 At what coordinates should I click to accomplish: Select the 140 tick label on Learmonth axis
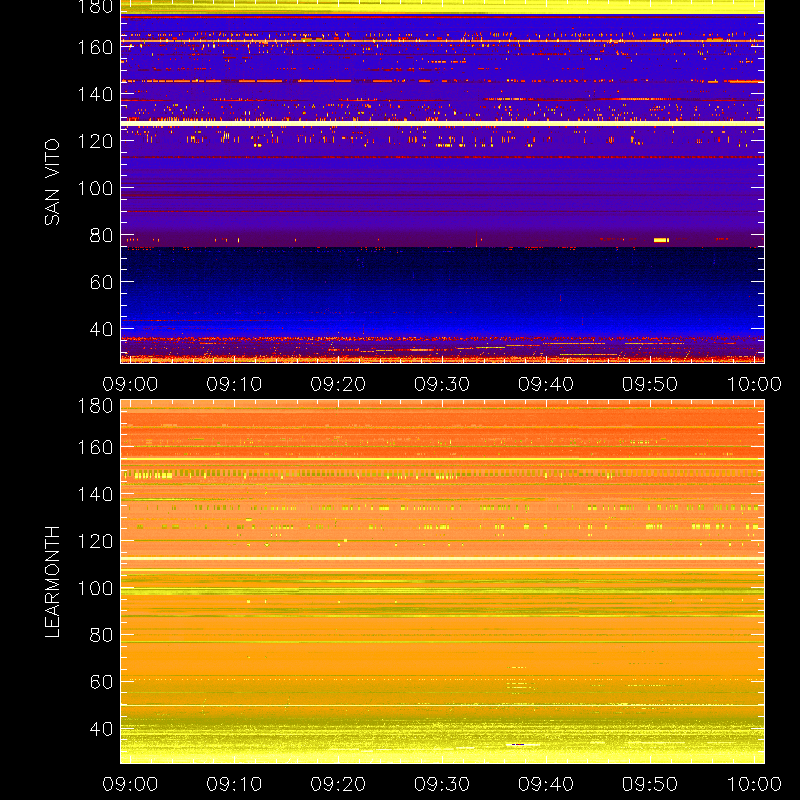[x=95, y=494]
